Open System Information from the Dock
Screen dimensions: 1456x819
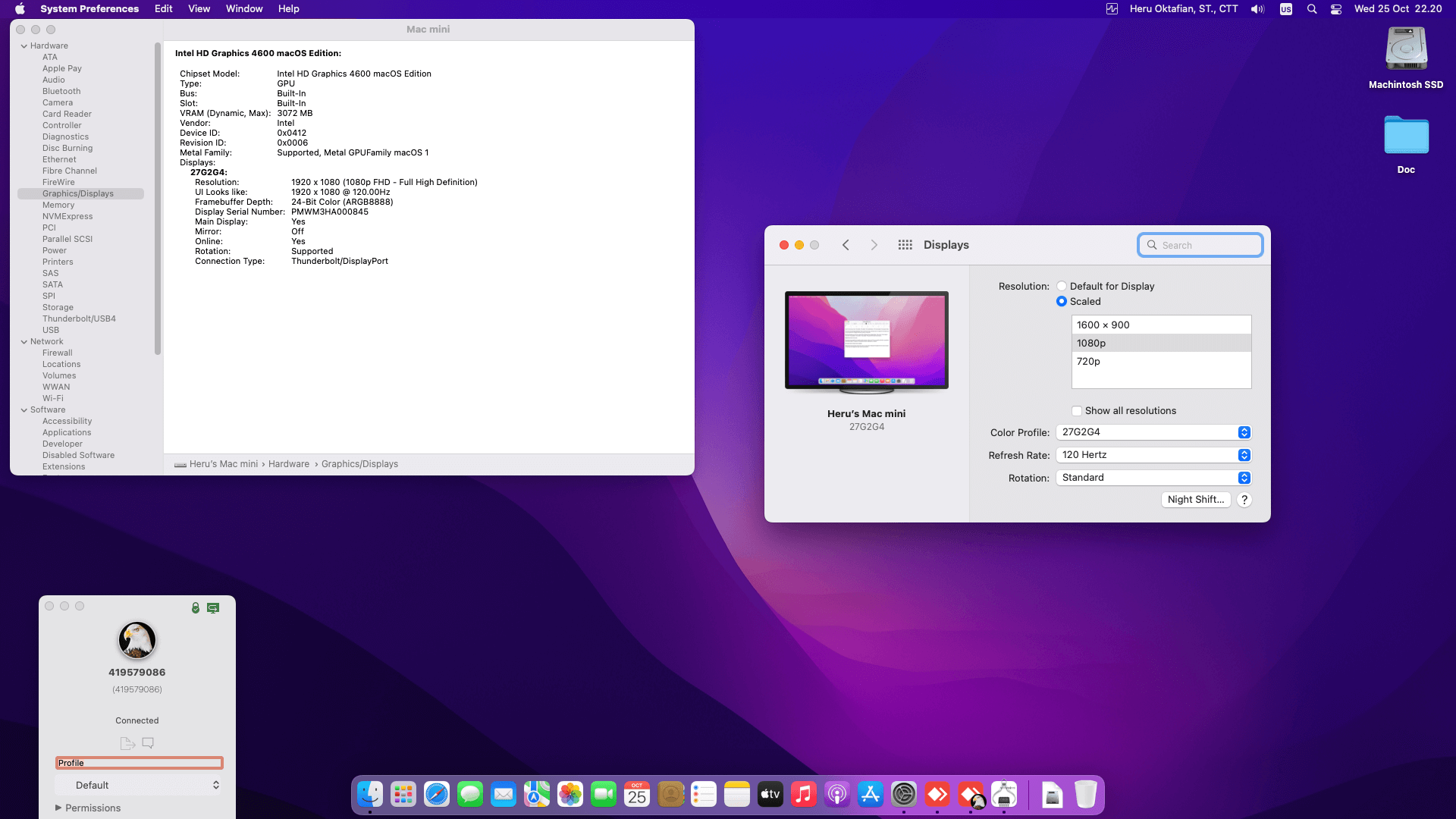coord(1004,794)
